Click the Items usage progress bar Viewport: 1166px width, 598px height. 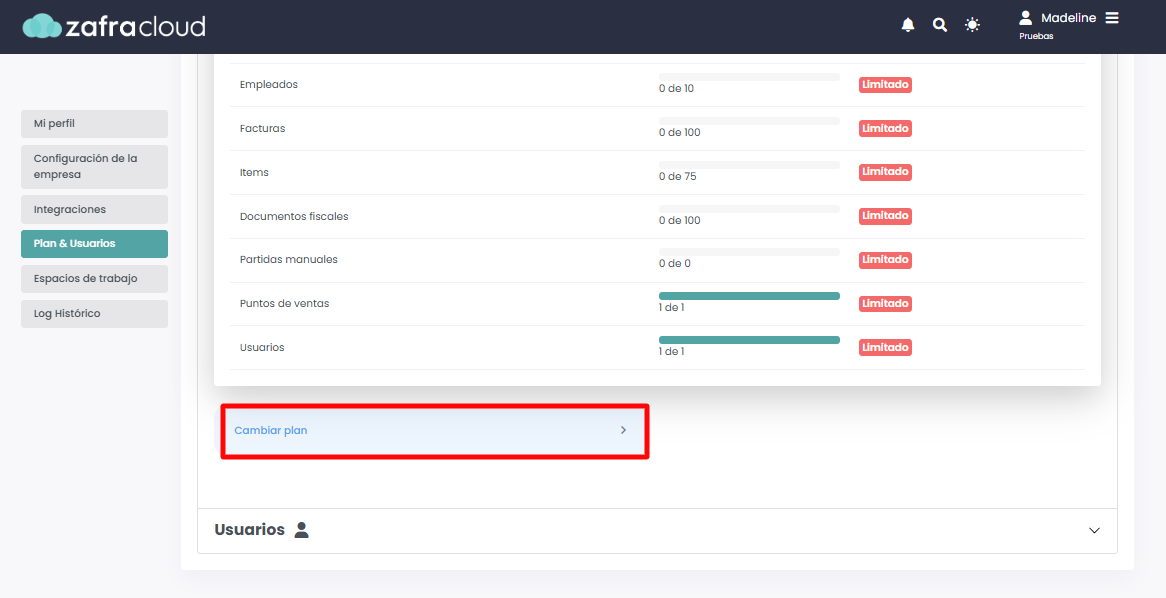point(749,164)
